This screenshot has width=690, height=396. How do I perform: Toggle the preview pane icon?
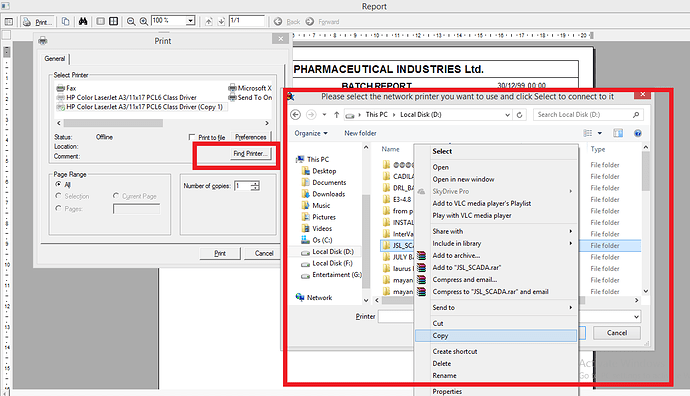coord(618,133)
